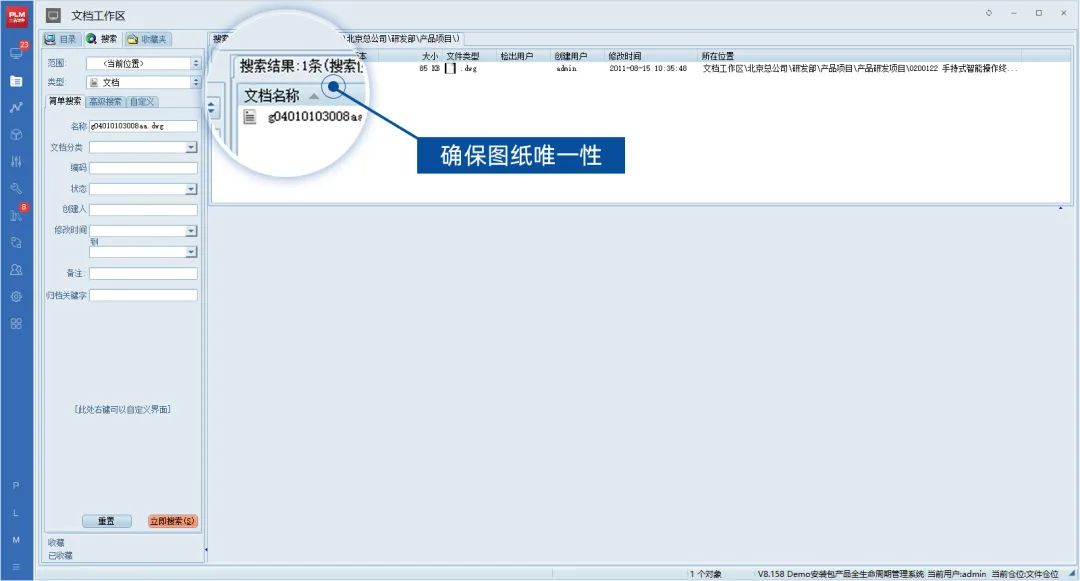Click the 立即搜索 button

(x=172, y=521)
